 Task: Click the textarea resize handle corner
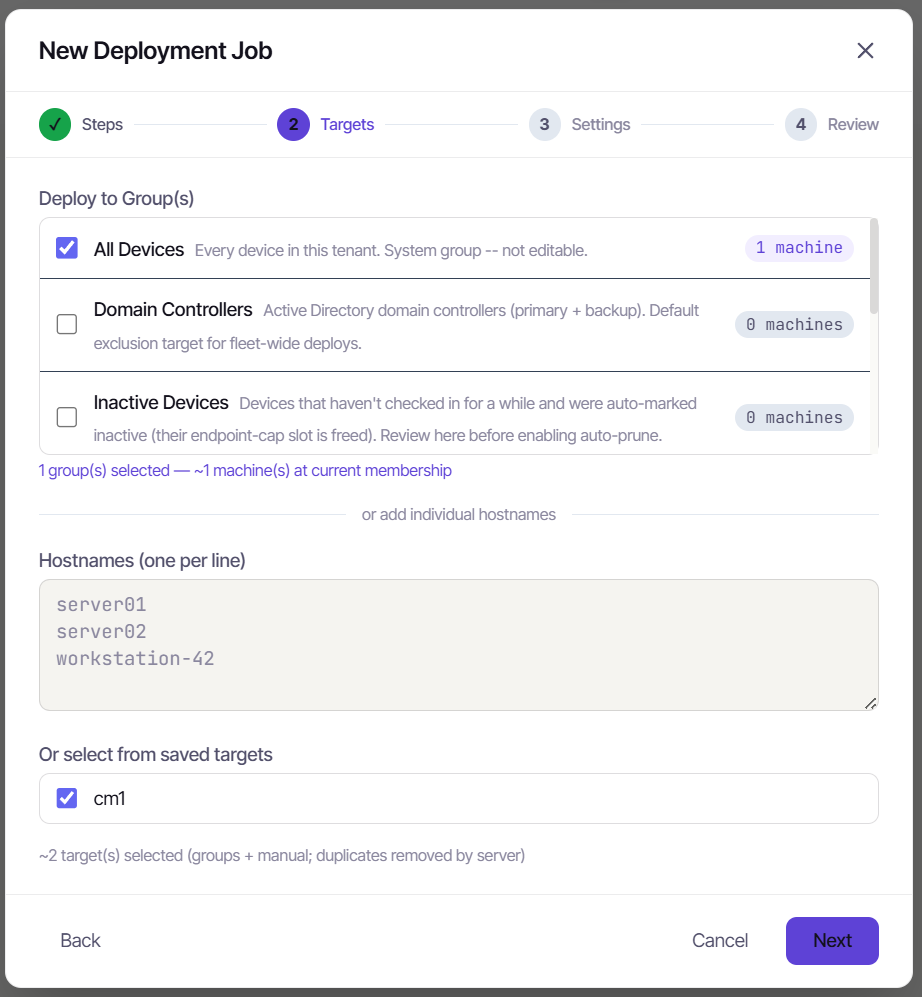(x=870, y=703)
